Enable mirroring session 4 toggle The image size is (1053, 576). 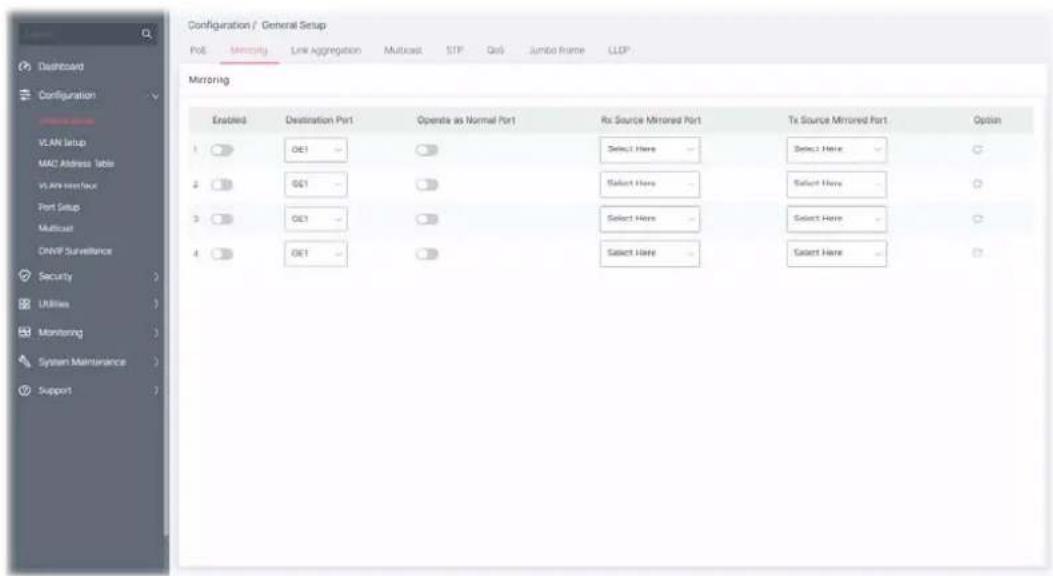coord(222,254)
